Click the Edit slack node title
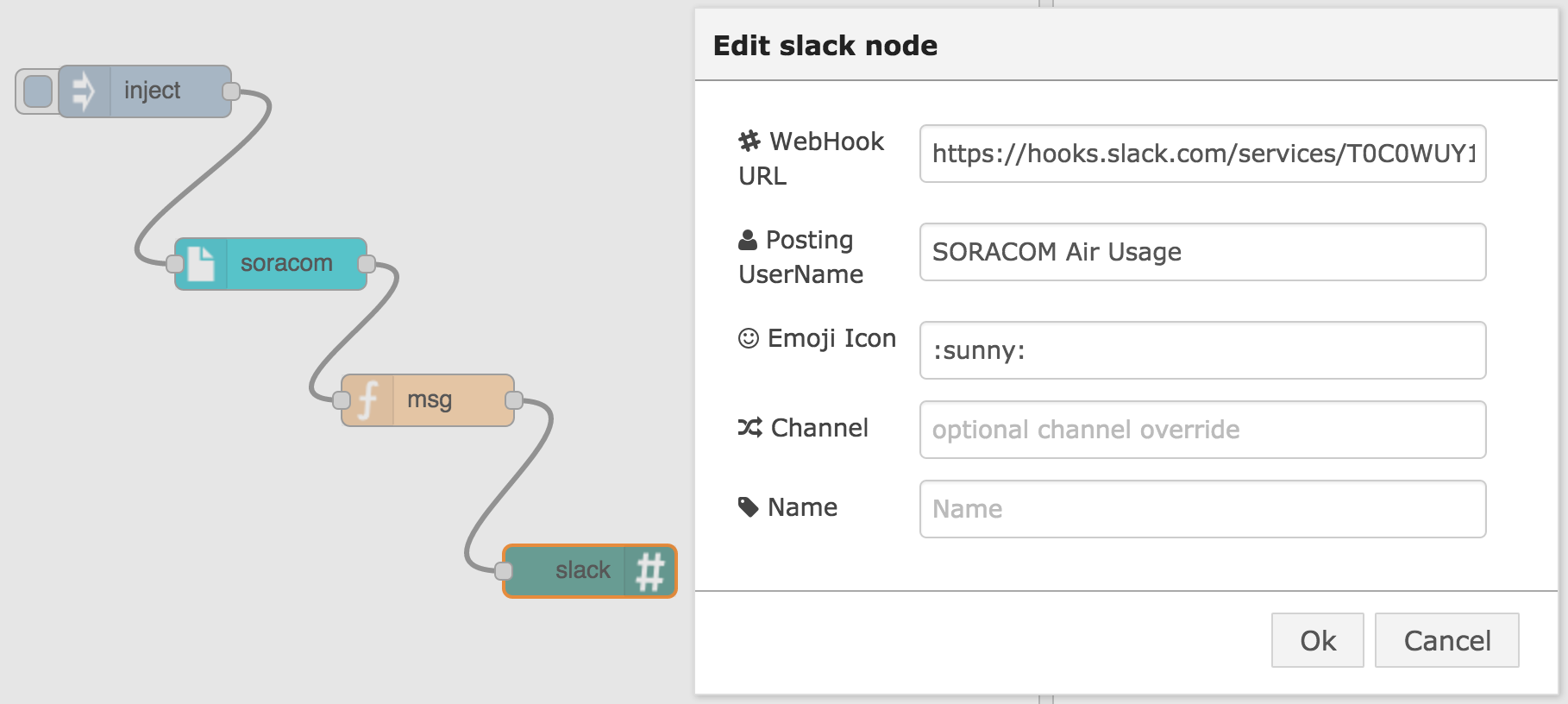The height and width of the screenshot is (704, 1568). [825, 45]
